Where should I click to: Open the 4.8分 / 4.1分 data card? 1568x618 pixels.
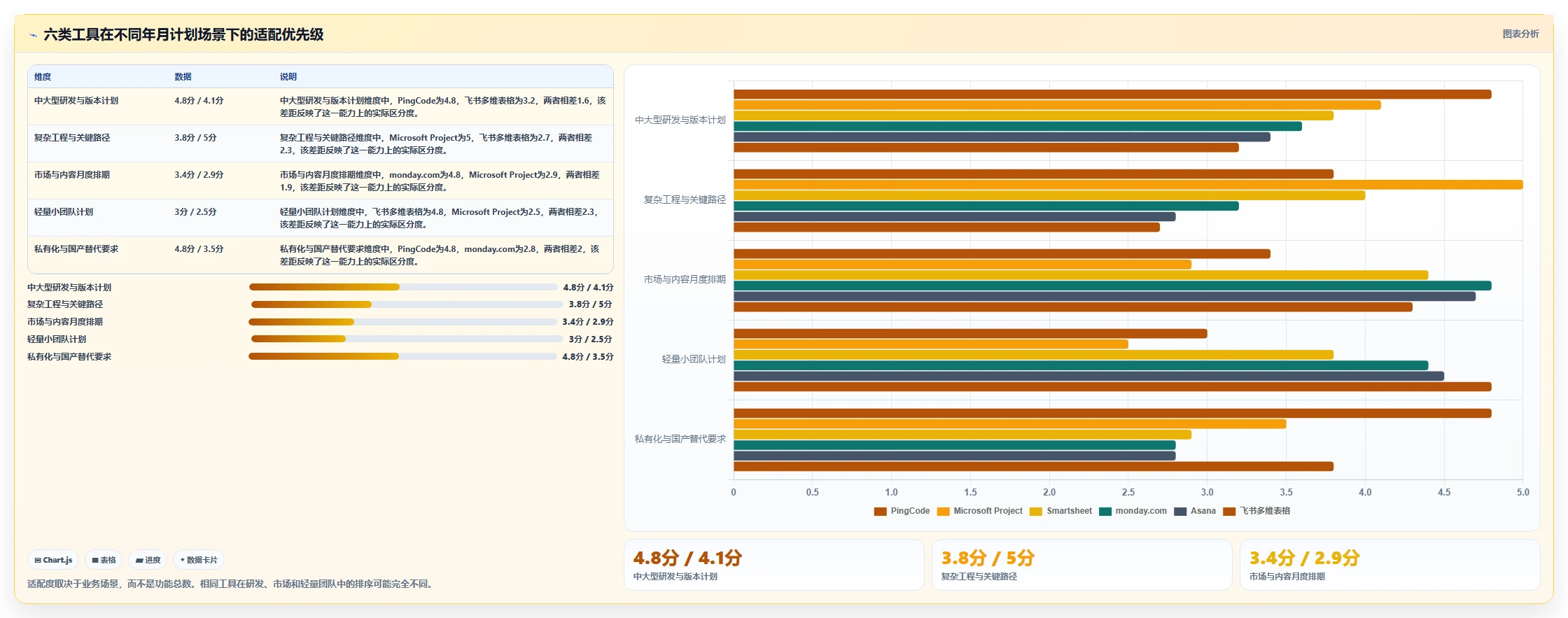[774, 565]
